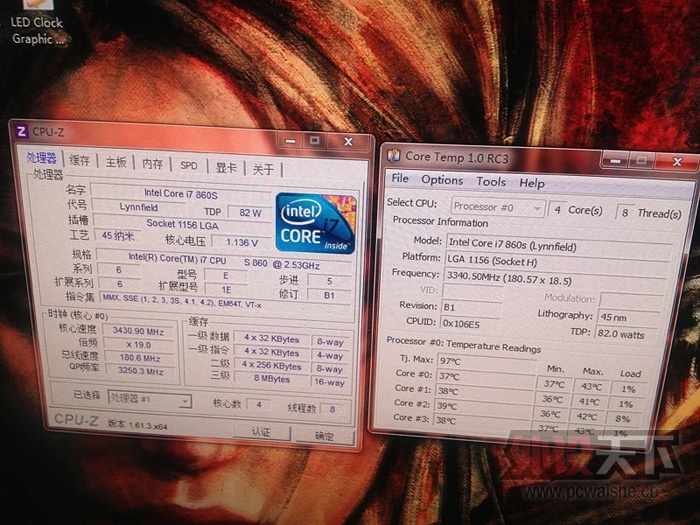The image size is (700, 525).
Task: Click the QPI value '3250.3 MHz'
Action: point(140,371)
